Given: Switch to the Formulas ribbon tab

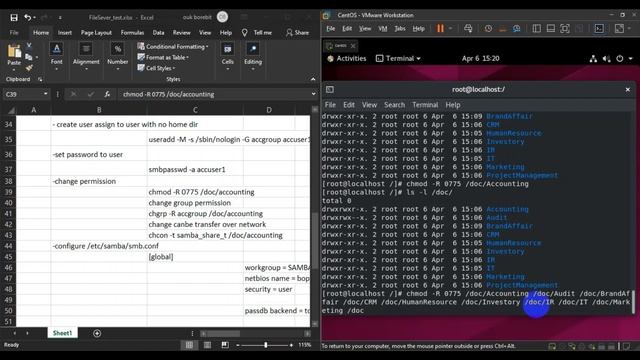Looking at the screenshot, I should click(132, 33).
